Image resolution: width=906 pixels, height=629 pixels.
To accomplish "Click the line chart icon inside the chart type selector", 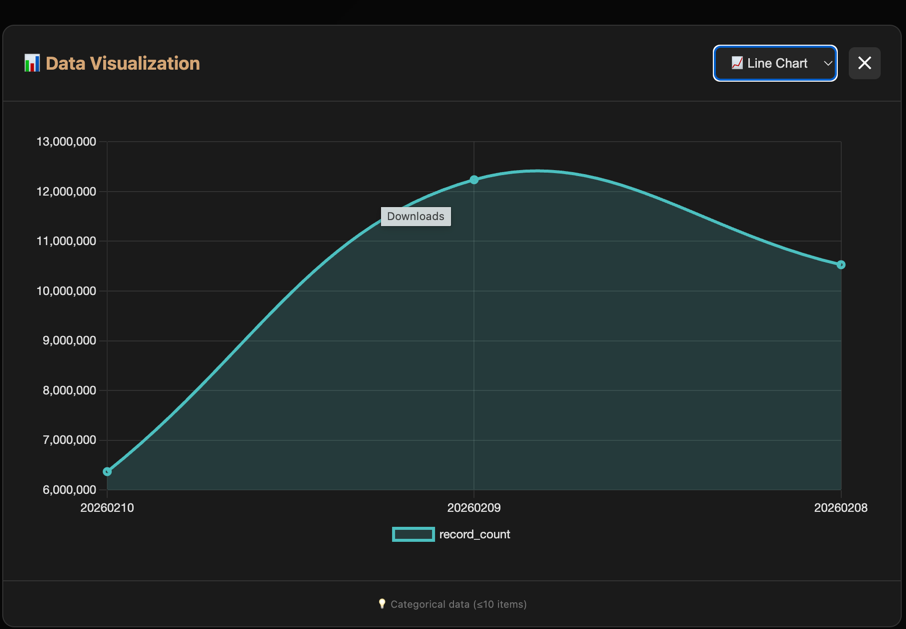I will coord(738,63).
